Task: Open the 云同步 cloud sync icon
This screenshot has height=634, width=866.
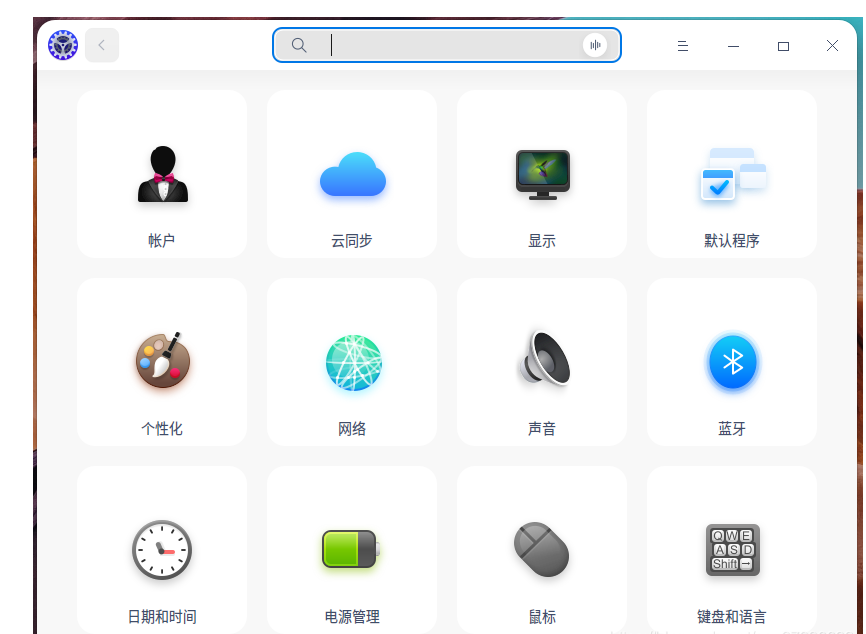Action: pyautogui.click(x=352, y=175)
